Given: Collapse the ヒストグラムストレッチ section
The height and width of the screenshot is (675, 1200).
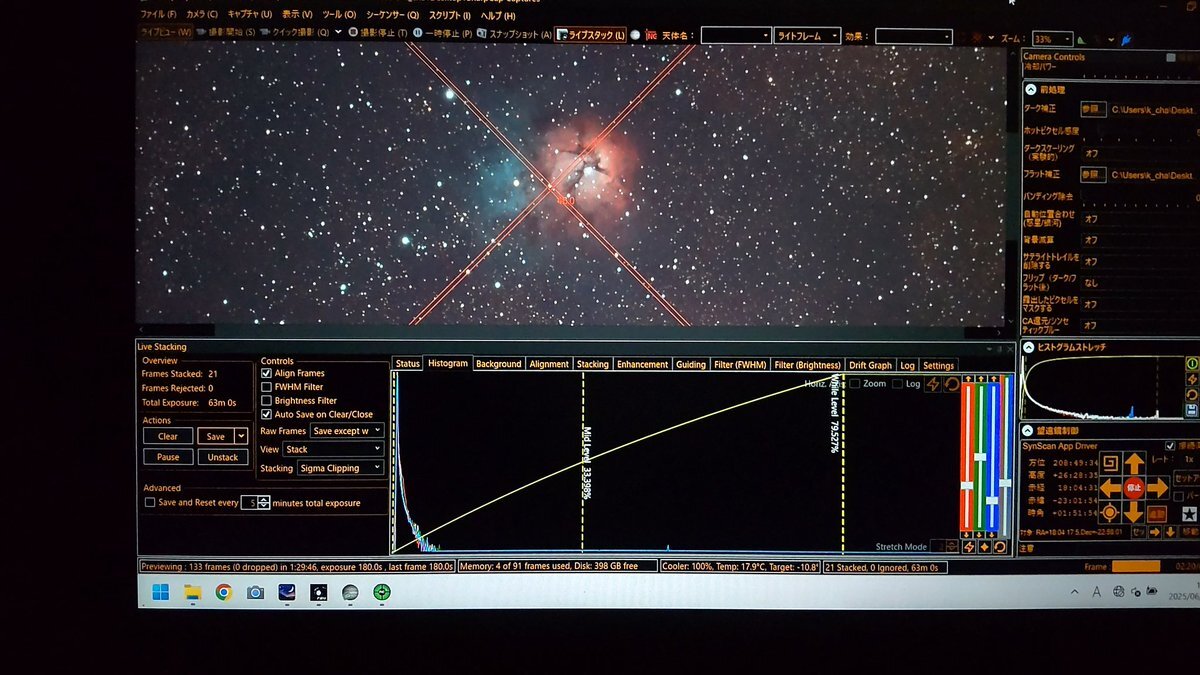Looking at the screenshot, I should point(1028,347).
